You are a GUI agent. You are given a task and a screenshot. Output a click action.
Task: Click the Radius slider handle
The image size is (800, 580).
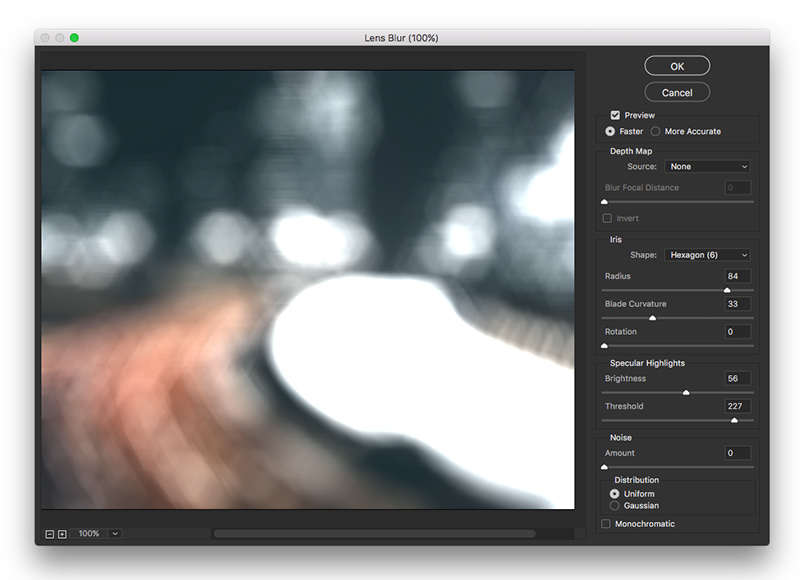(727, 290)
